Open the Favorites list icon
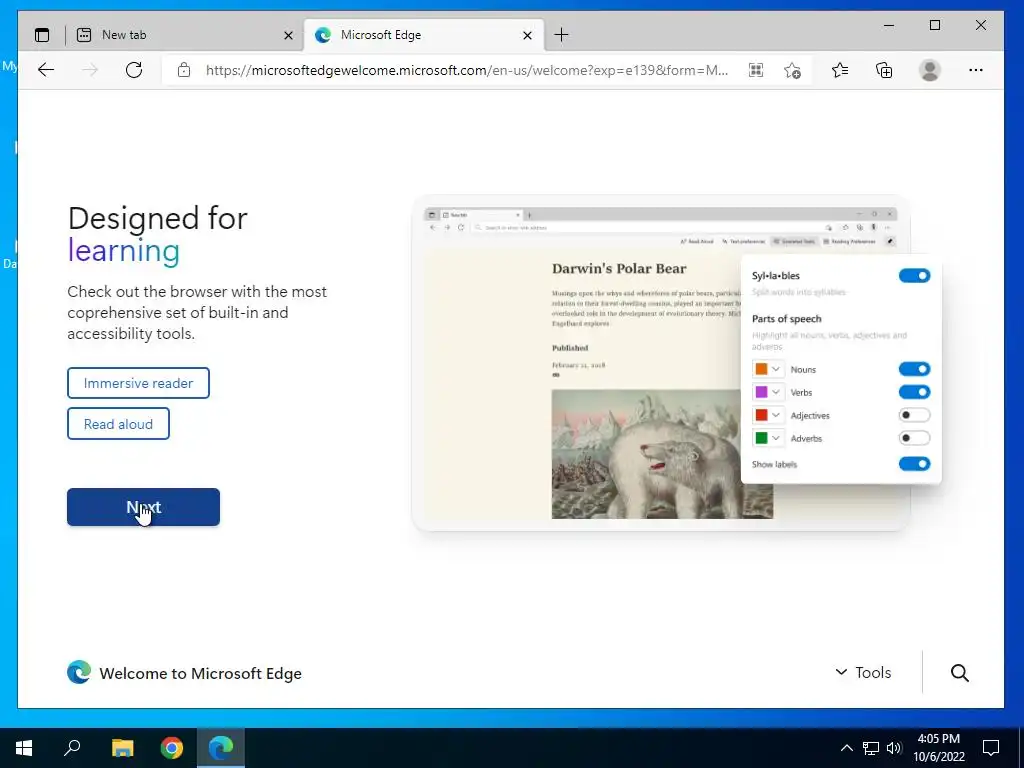The height and width of the screenshot is (768, 1024). [x=840, y=70]
